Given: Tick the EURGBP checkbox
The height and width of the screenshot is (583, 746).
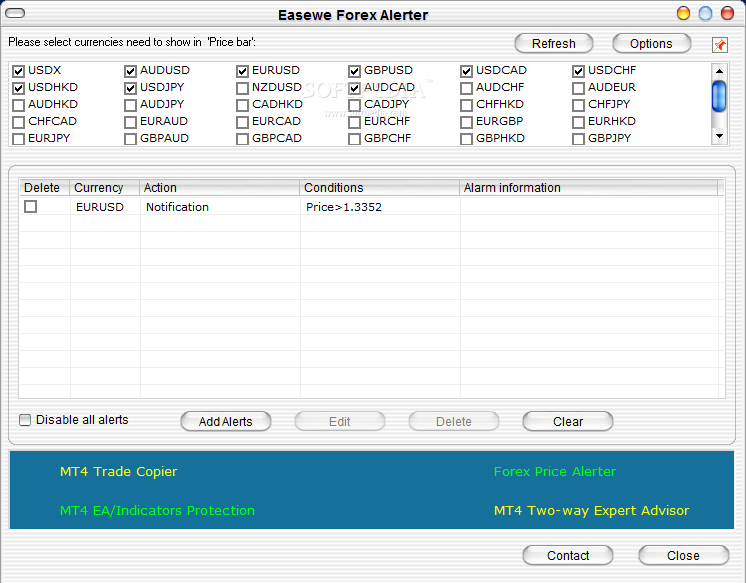Looking at the screenshot, I should 466,122.
